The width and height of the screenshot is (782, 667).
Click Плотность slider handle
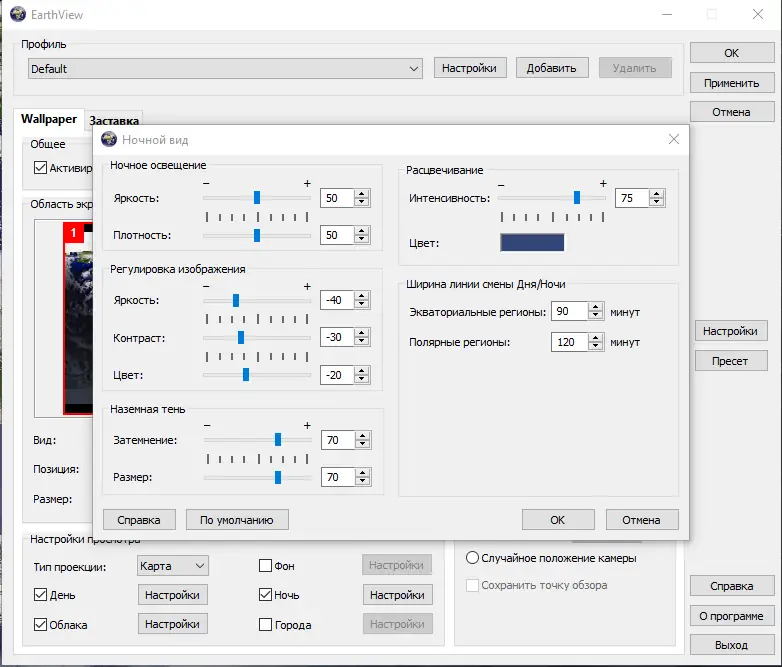(x=257, y=235)
